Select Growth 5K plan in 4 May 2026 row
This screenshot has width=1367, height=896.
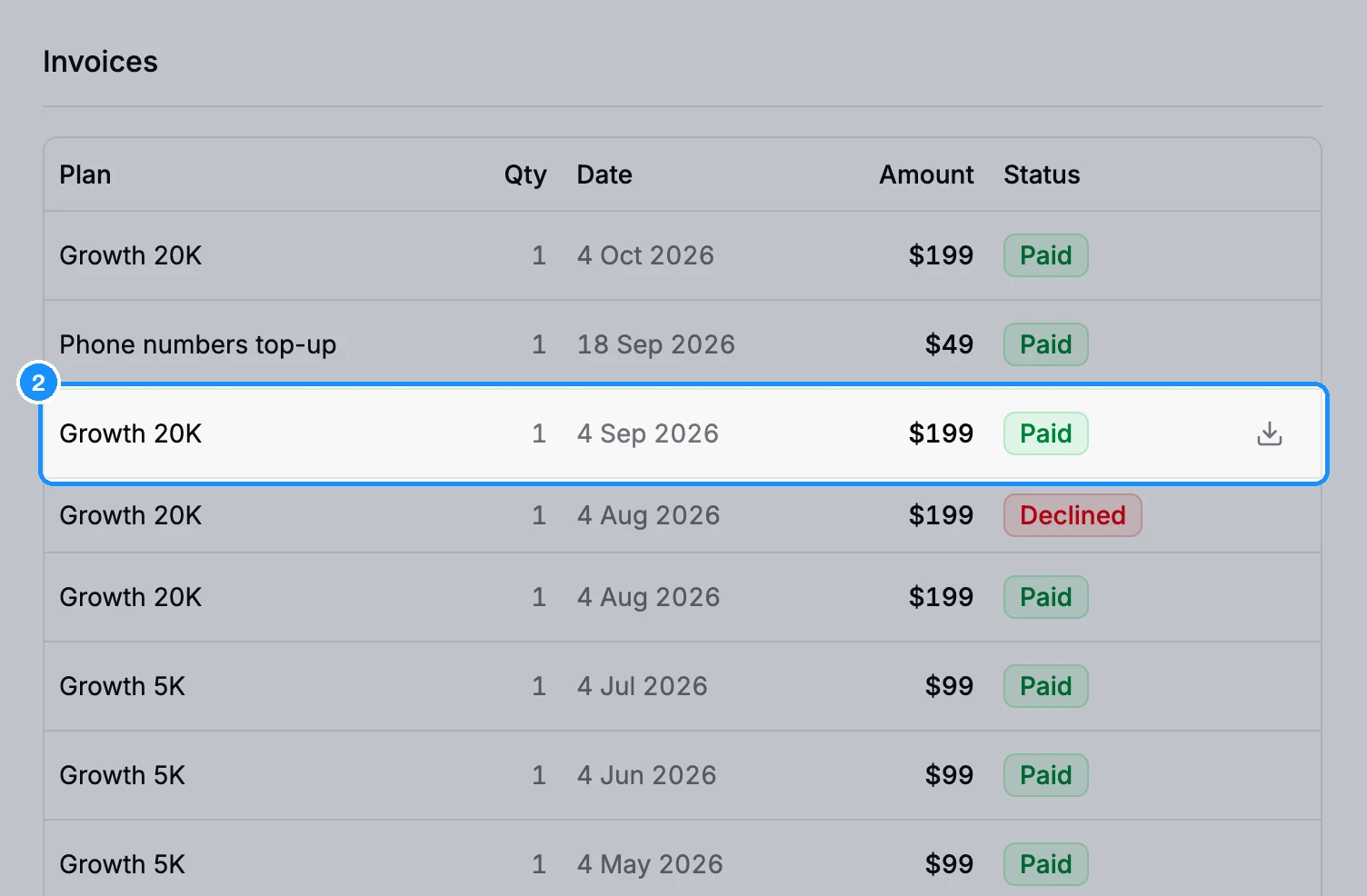tap(122, 864)
